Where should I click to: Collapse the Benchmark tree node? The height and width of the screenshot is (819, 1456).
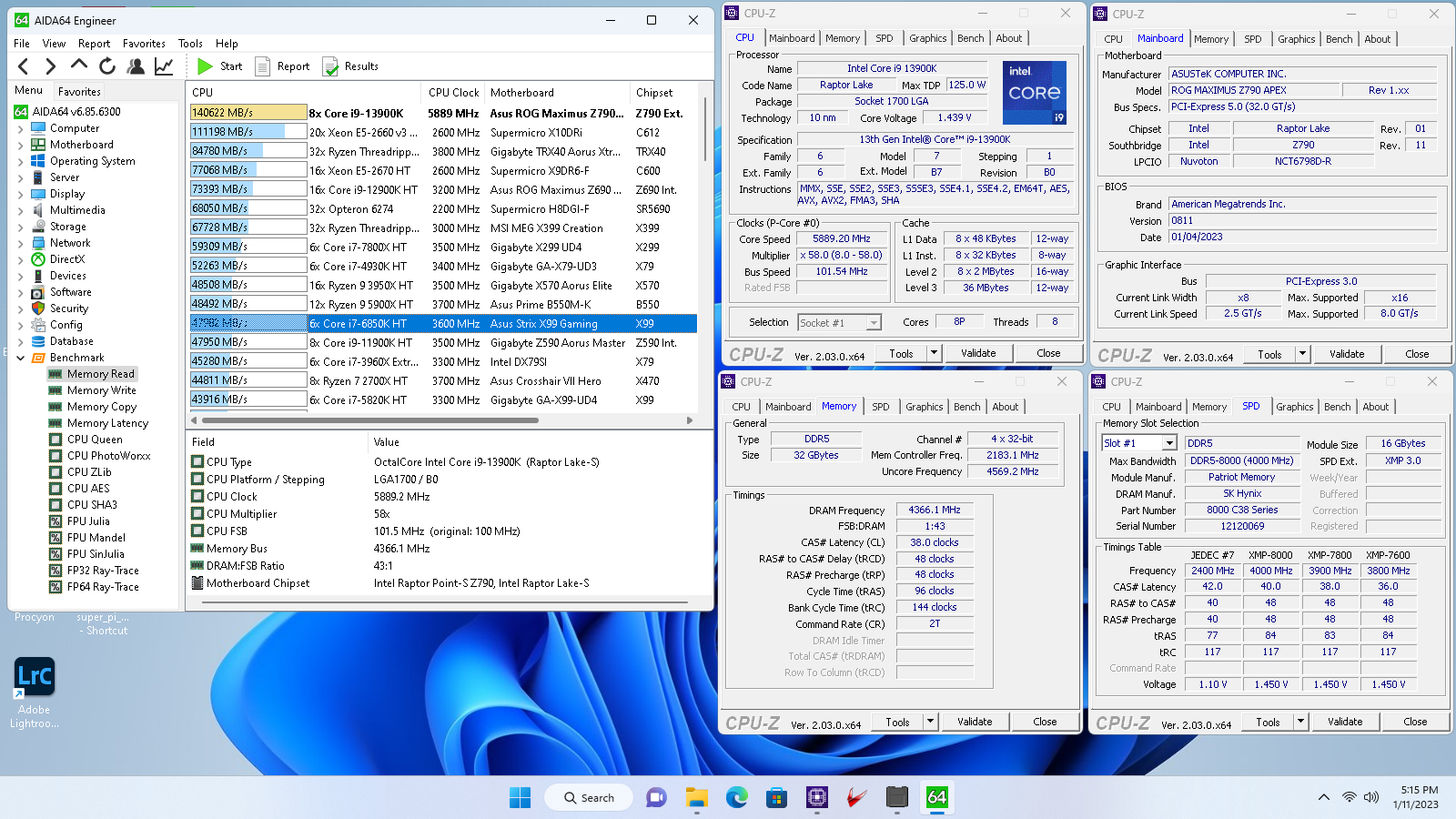pos(21,358)
